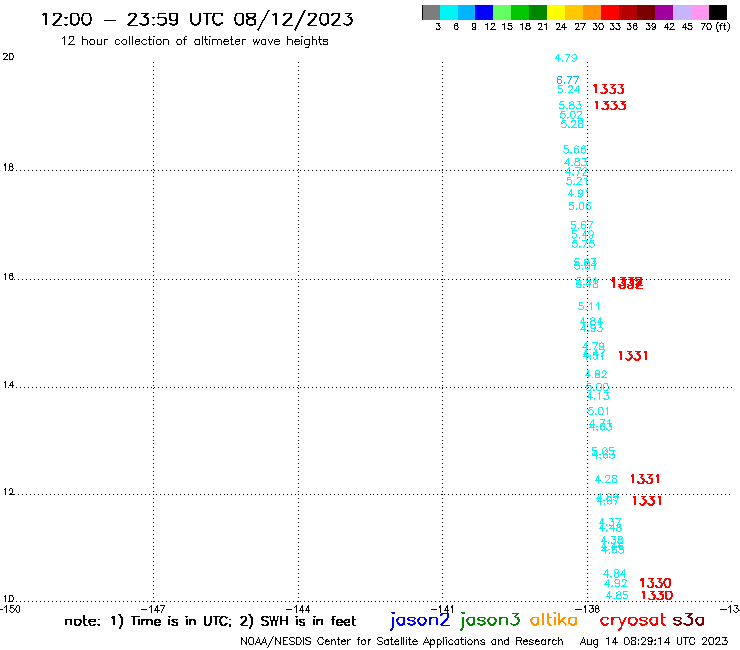Image resolution: width=740 pixels, height=650 pixels.
Task: Select timestamp 'Aug 14 08:29:14 UTC 2023'
Action: pos(654,641)
